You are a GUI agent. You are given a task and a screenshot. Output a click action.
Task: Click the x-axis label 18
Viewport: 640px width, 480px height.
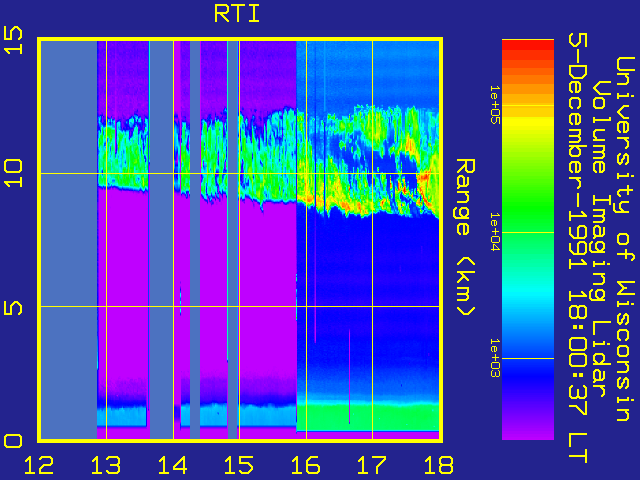click(439, 465)
